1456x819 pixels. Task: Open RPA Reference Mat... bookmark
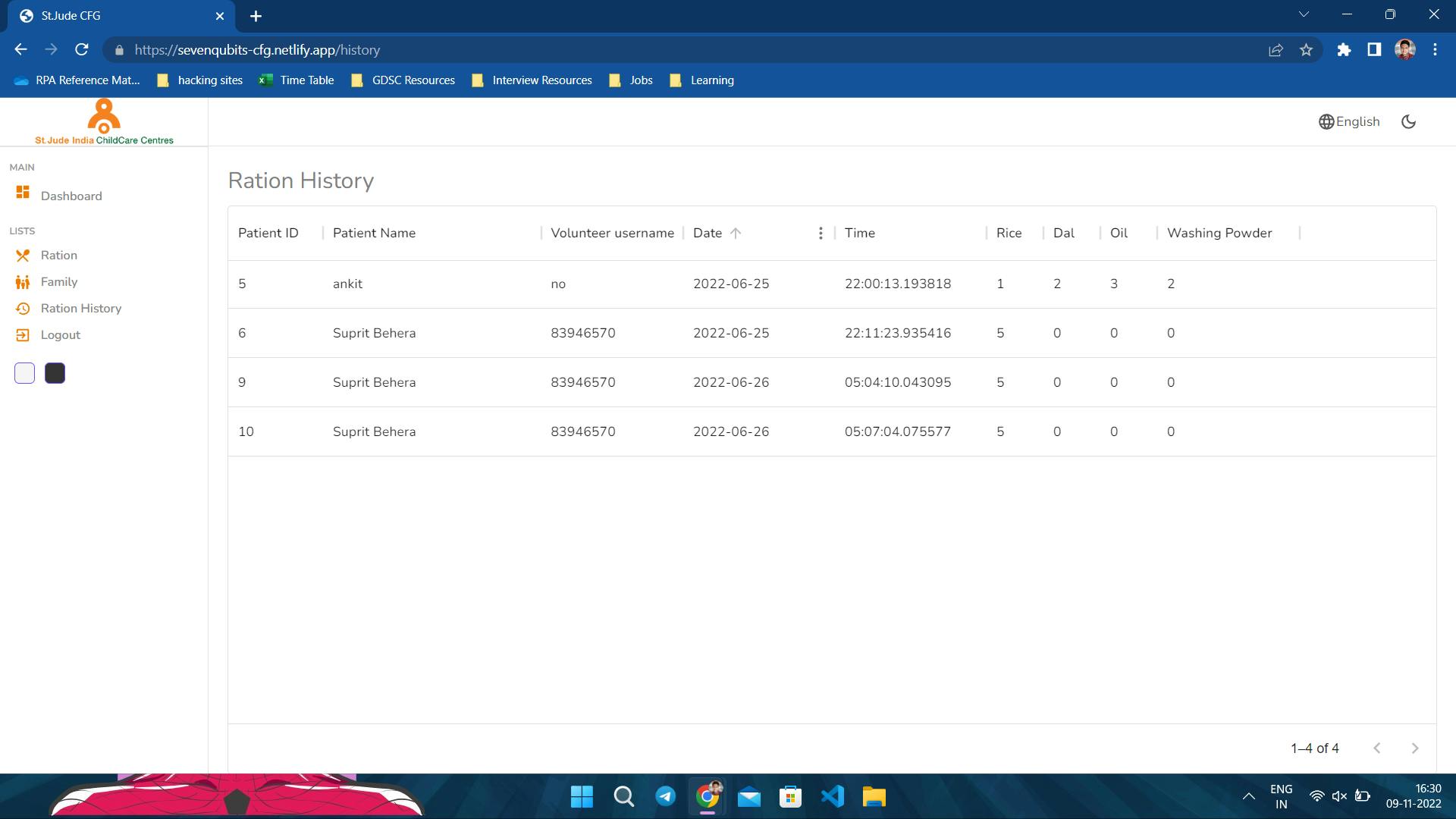pos(77,80)
